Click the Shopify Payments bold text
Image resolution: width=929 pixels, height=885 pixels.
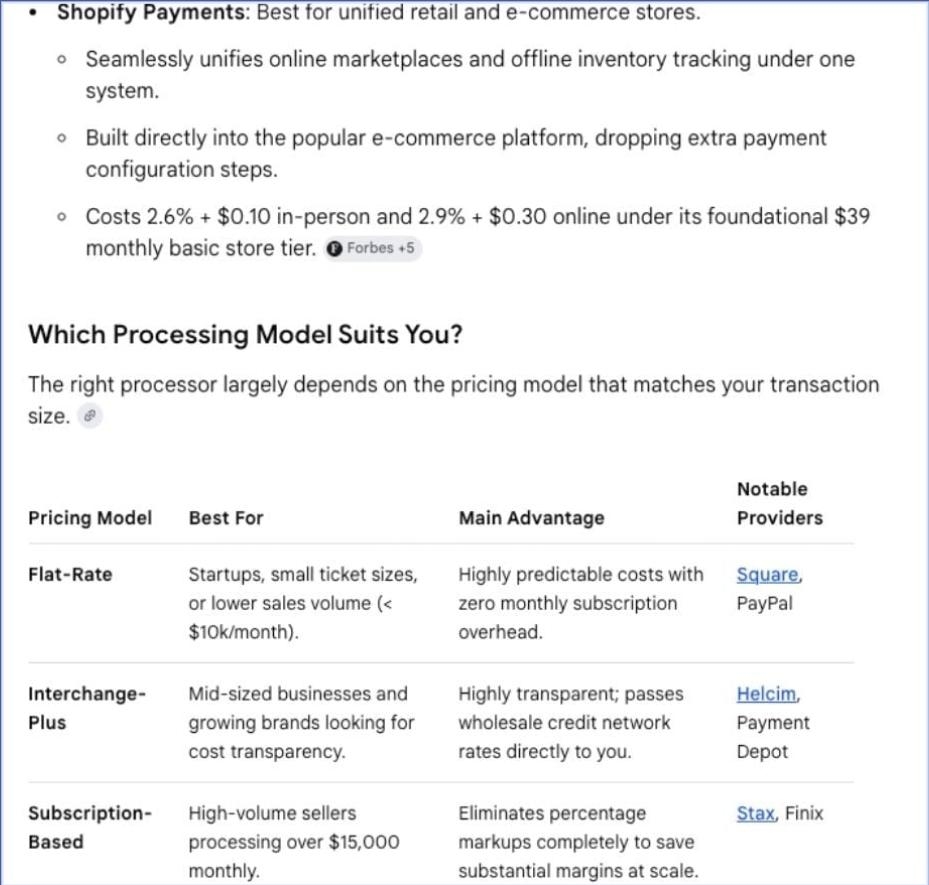tap(153, 12)
